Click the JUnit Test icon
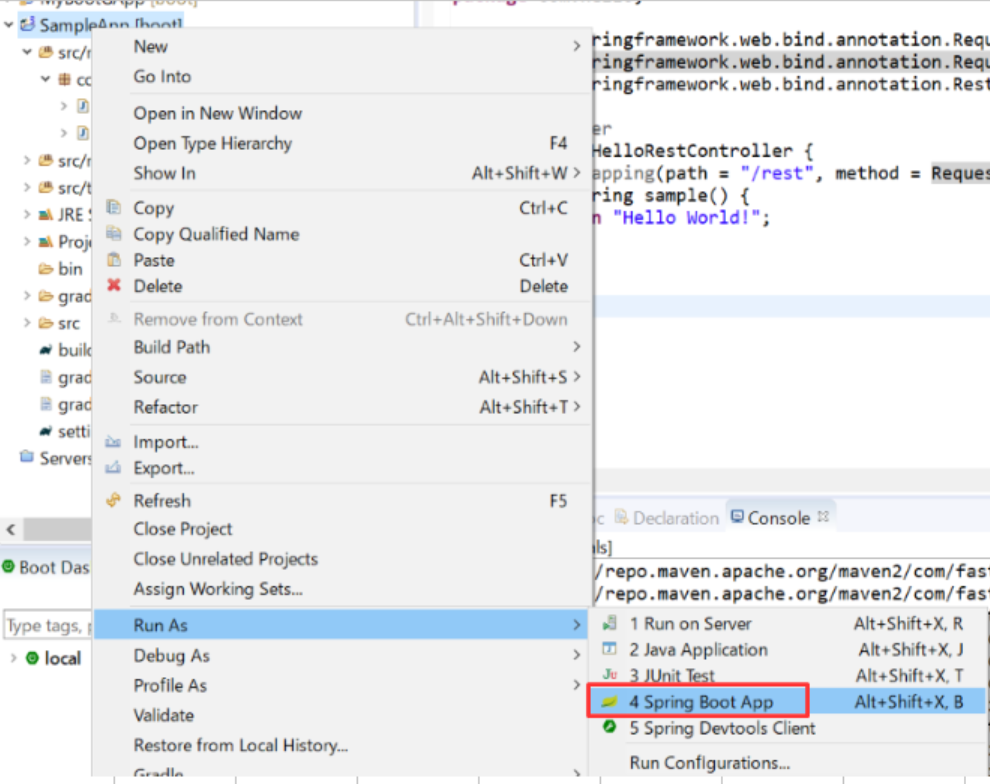The width and height of the screenshot is (990, 784). (608, 675)
